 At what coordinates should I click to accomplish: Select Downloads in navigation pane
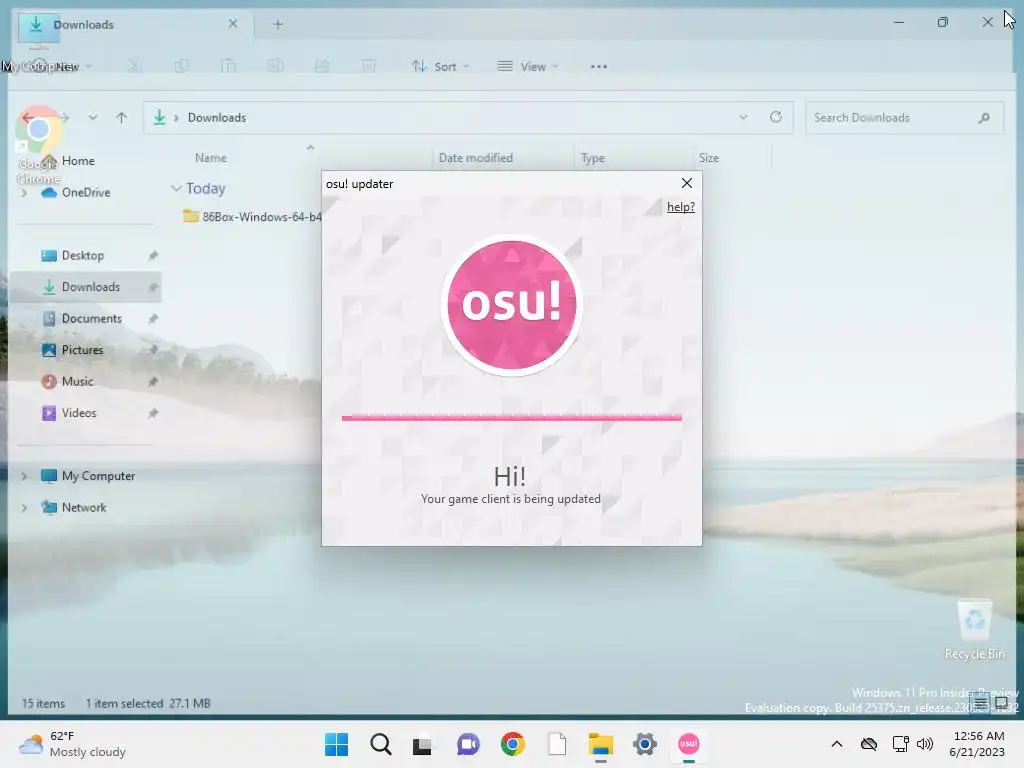pos(90,287)
